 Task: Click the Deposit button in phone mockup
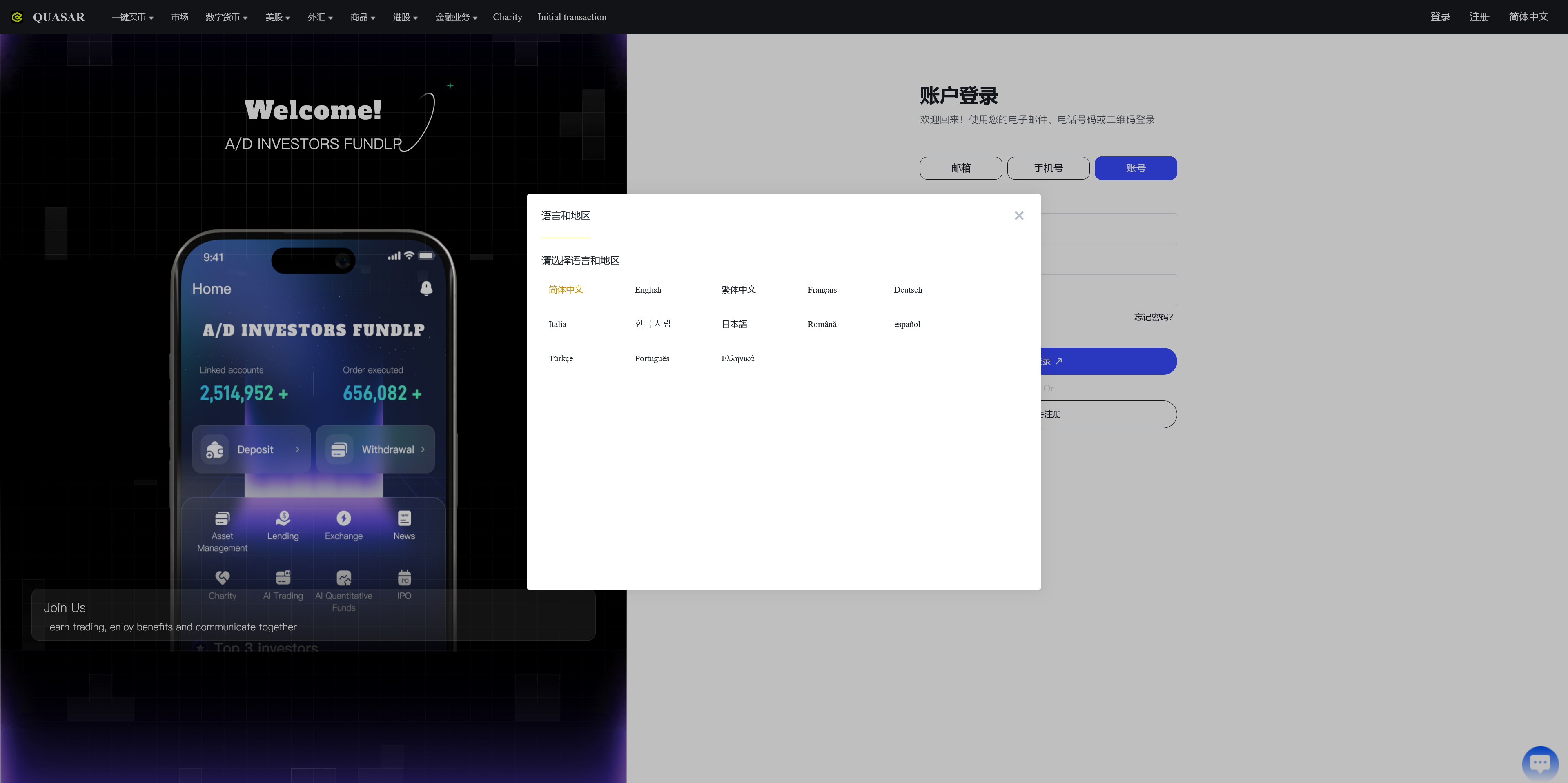tap(252, 449)
